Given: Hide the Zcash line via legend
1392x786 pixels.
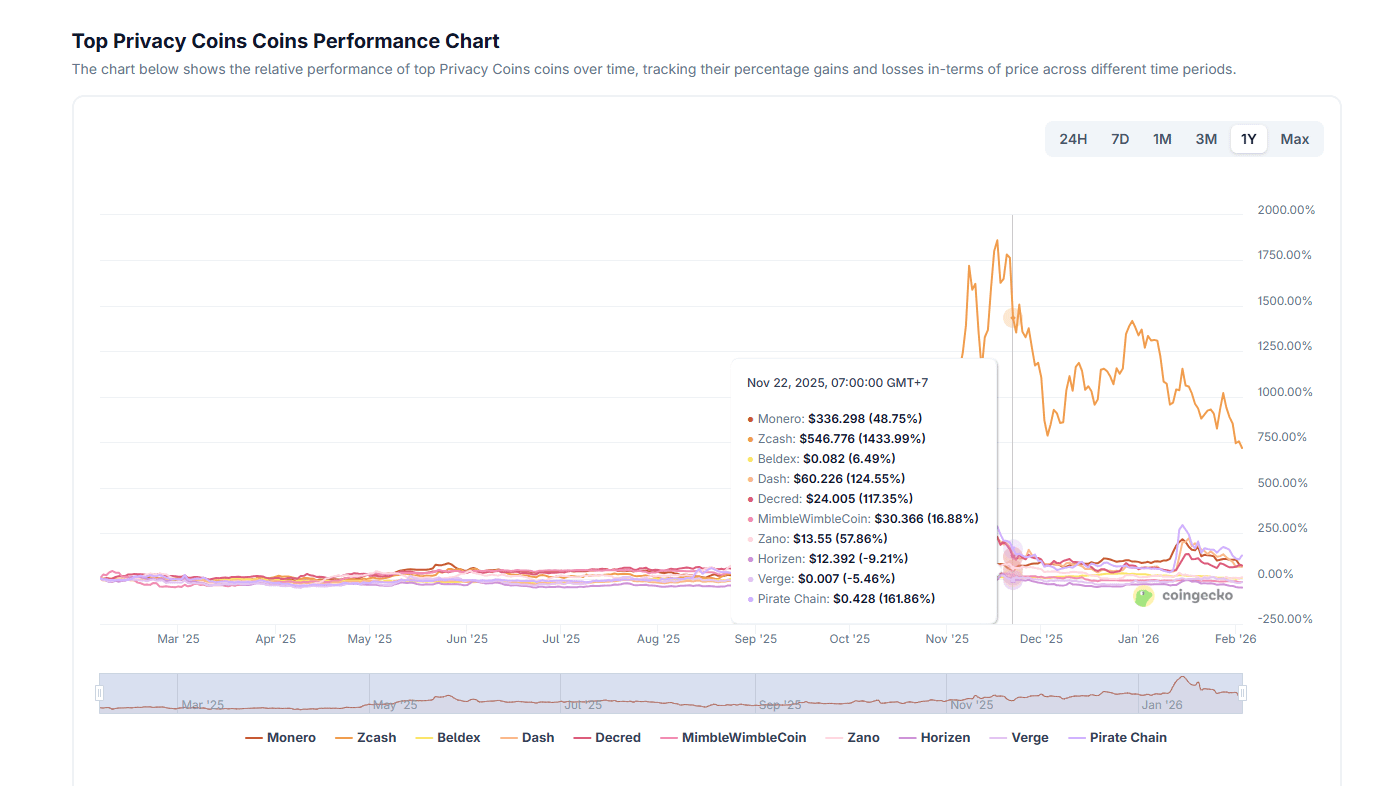Looking at the screenshot, I should coord(366,738).
